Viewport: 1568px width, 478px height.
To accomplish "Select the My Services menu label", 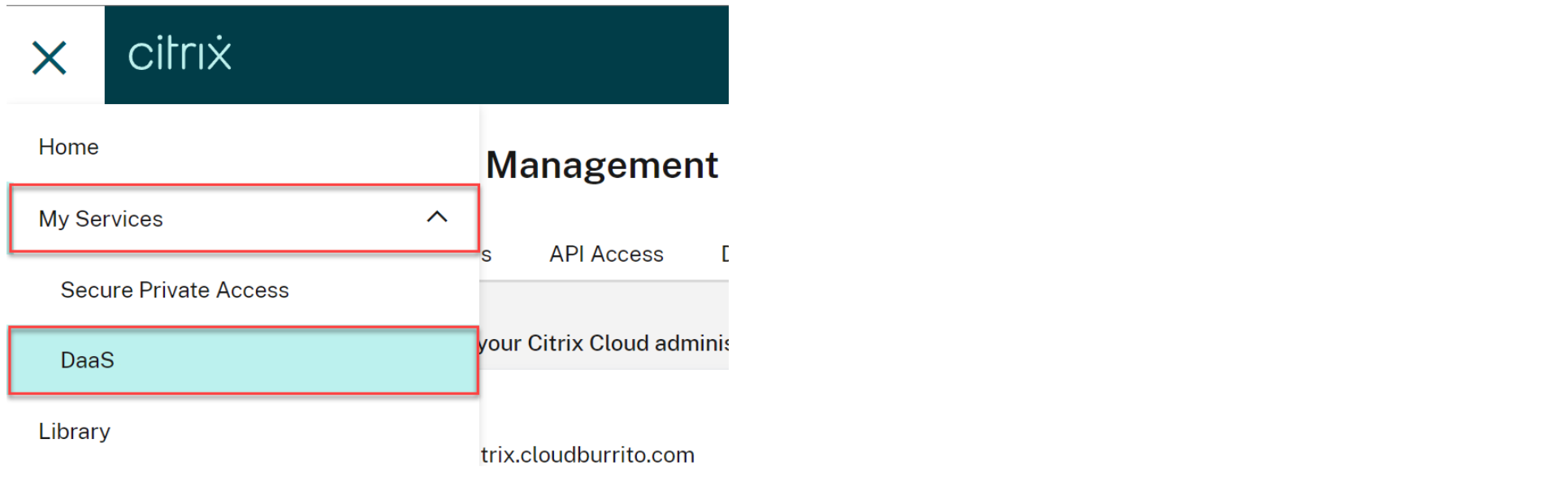I will pyautogui.click(x=101, y=219).
